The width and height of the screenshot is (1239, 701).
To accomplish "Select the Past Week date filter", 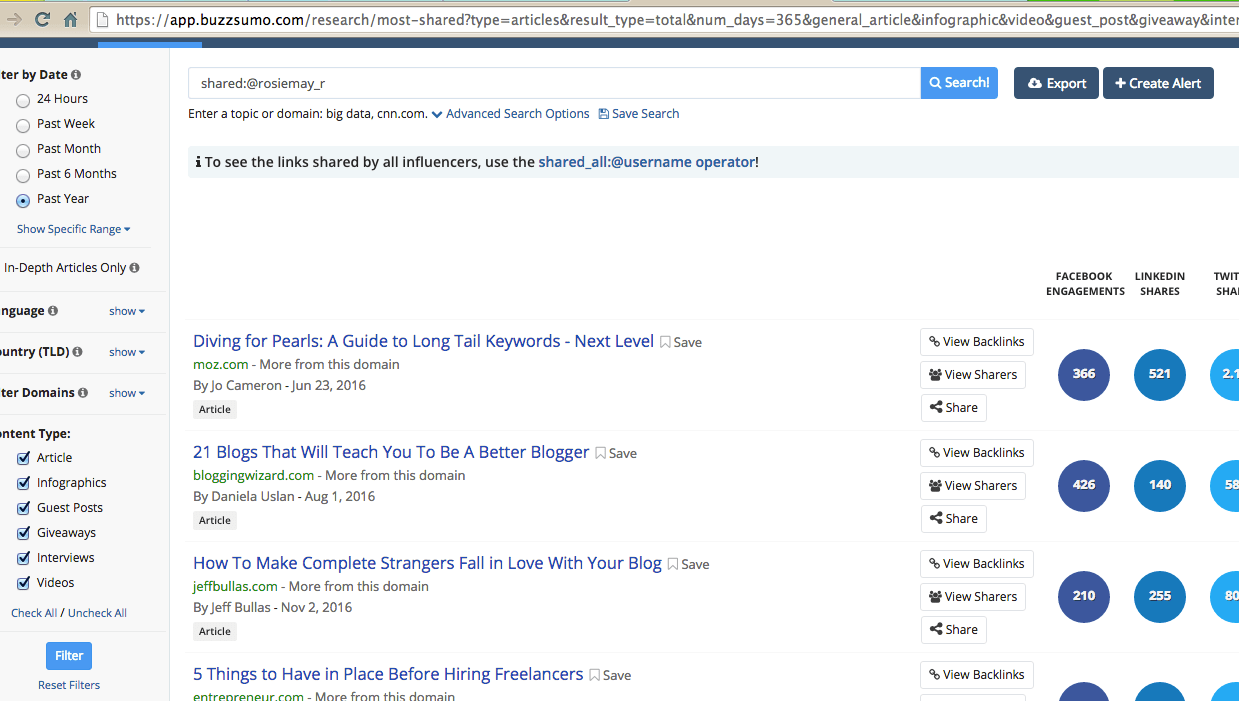I will pos(23,126).
